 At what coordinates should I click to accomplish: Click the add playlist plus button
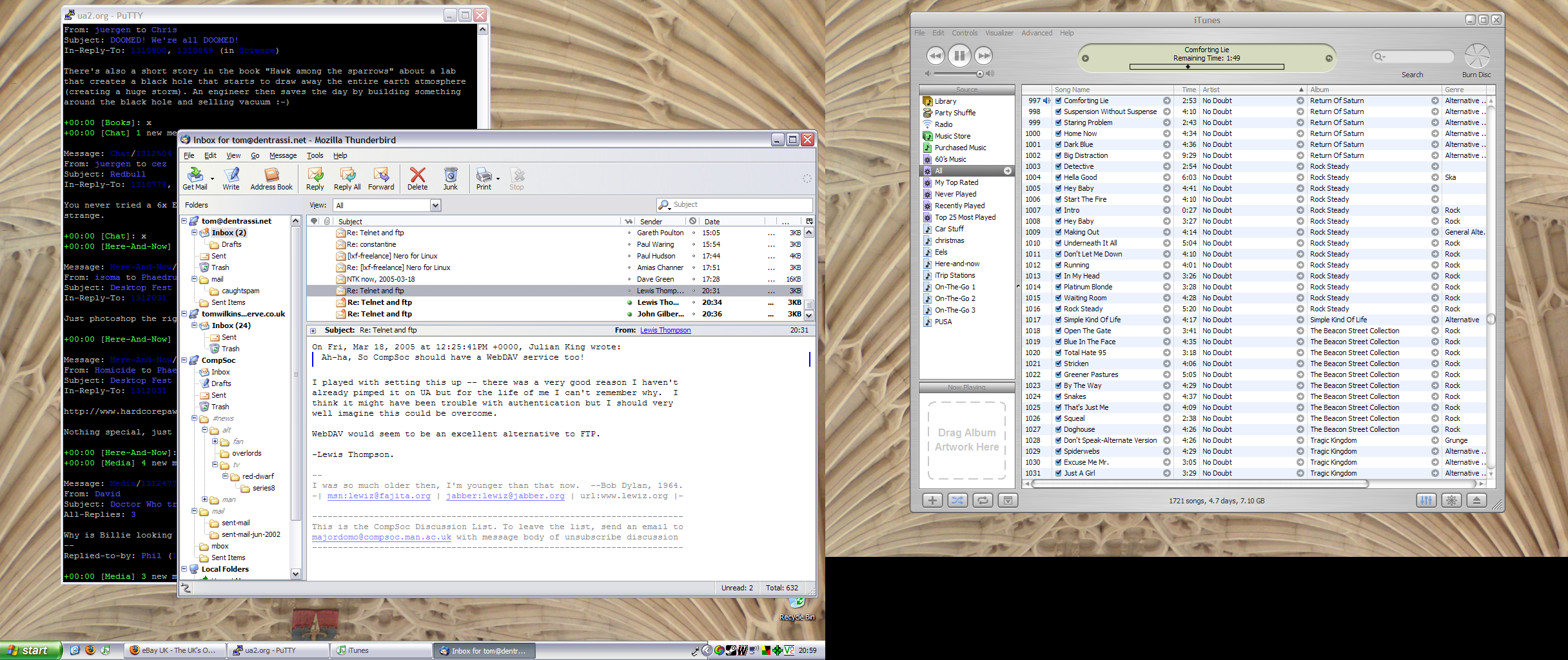point(932,500)
